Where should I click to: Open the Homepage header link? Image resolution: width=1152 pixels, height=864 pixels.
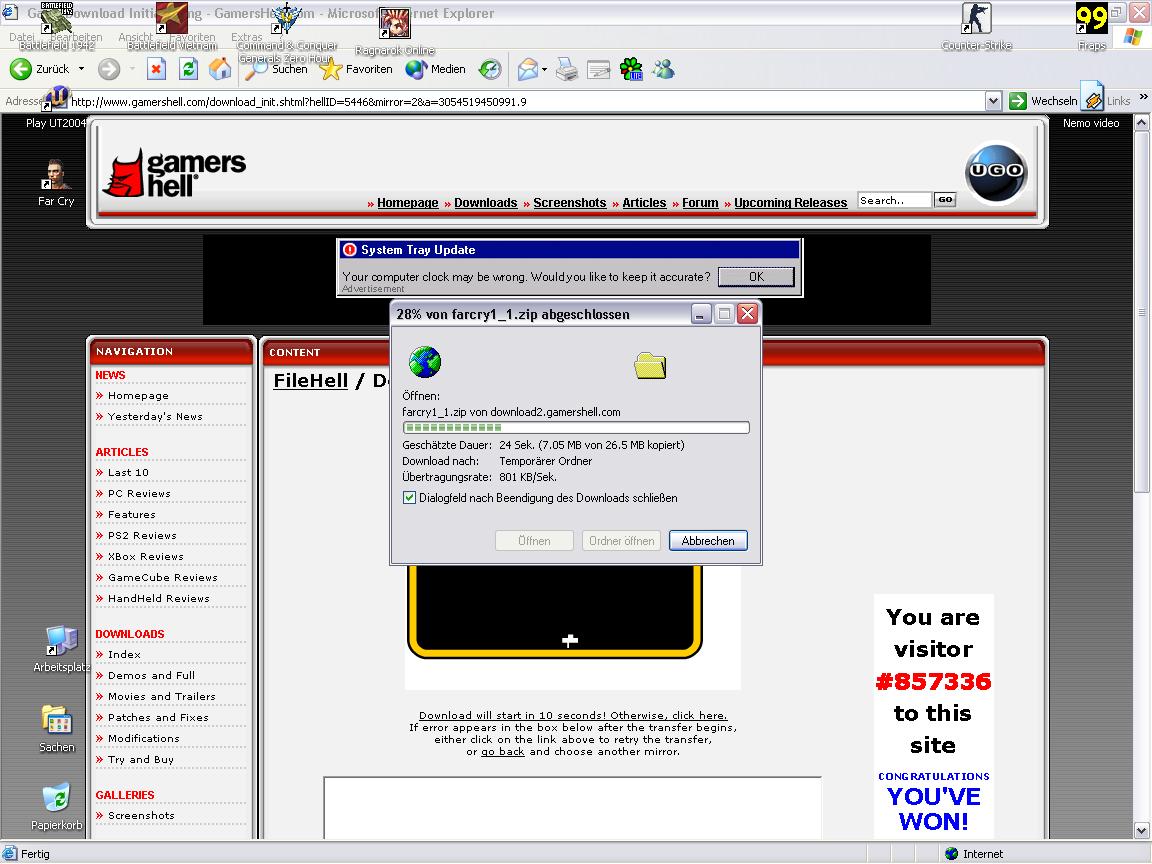coord(408,203)
